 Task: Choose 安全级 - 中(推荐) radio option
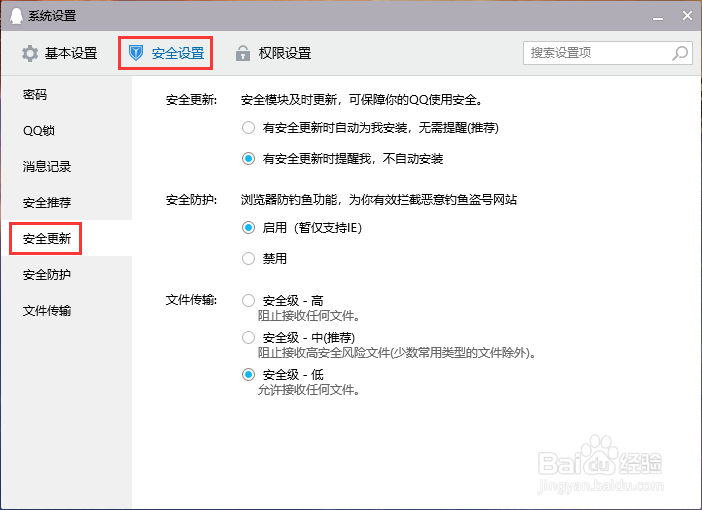tap(248, 337)
